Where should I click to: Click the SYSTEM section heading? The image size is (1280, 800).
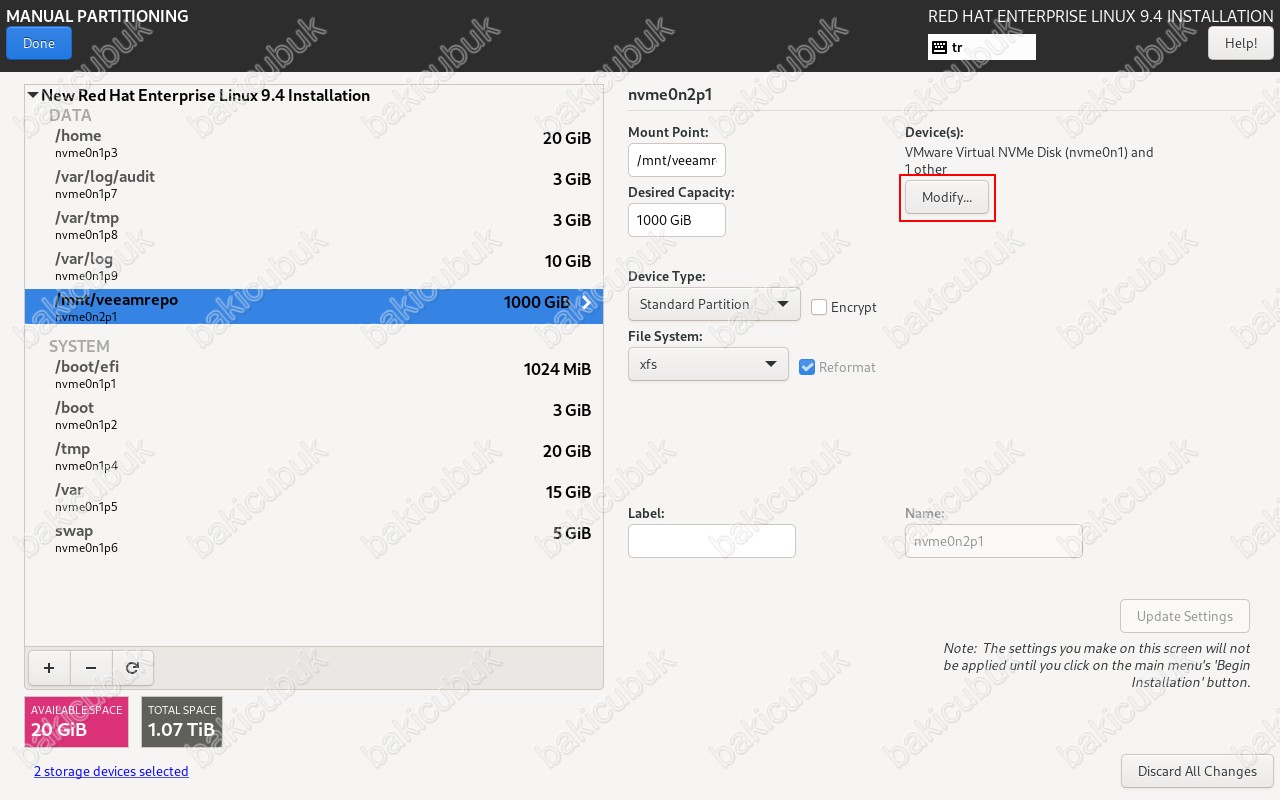pos(79,346)
